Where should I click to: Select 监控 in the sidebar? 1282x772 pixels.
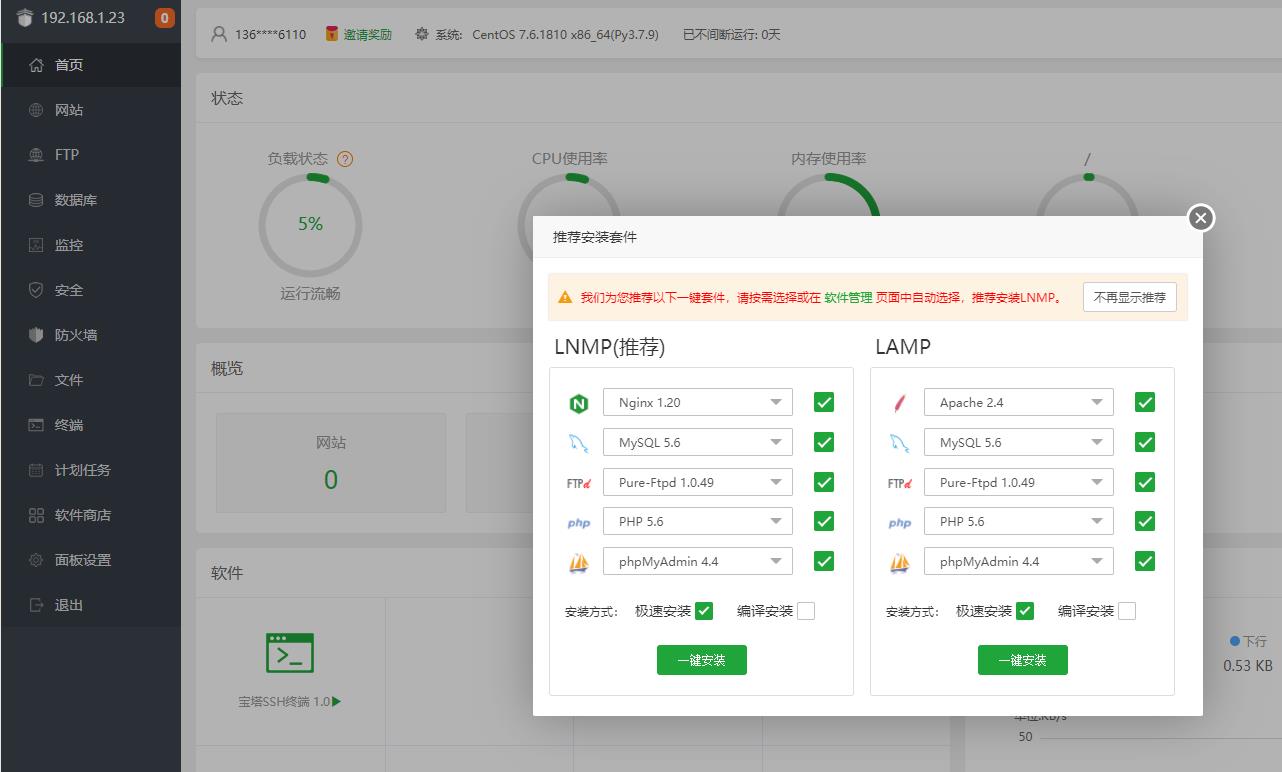pyautogui.click(x=90, y=245)
